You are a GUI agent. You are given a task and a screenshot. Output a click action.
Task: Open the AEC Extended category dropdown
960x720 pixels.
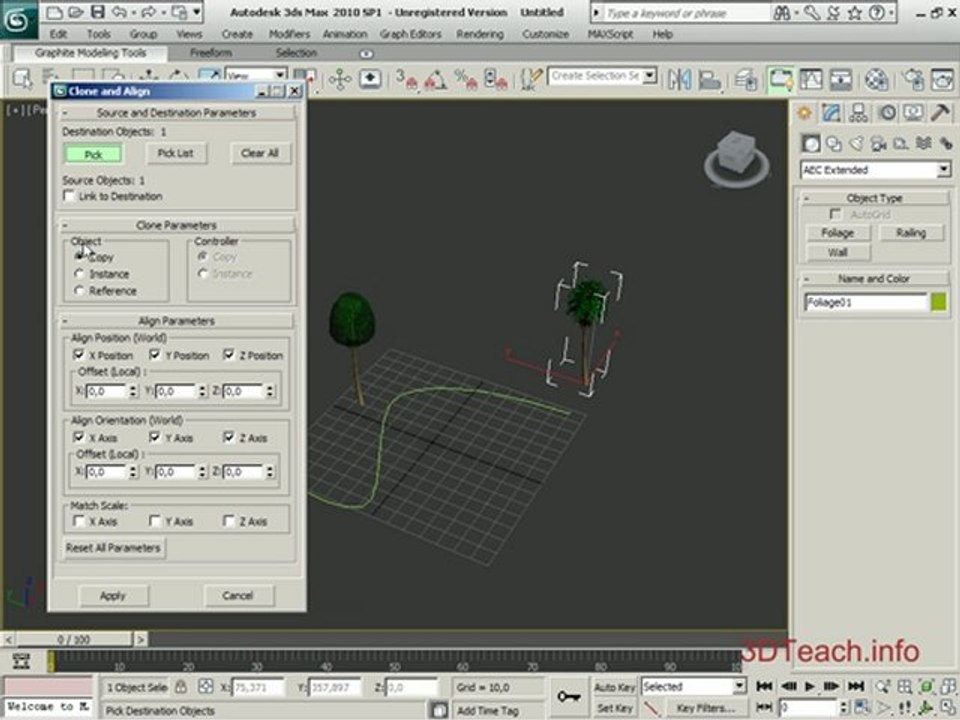943,170
